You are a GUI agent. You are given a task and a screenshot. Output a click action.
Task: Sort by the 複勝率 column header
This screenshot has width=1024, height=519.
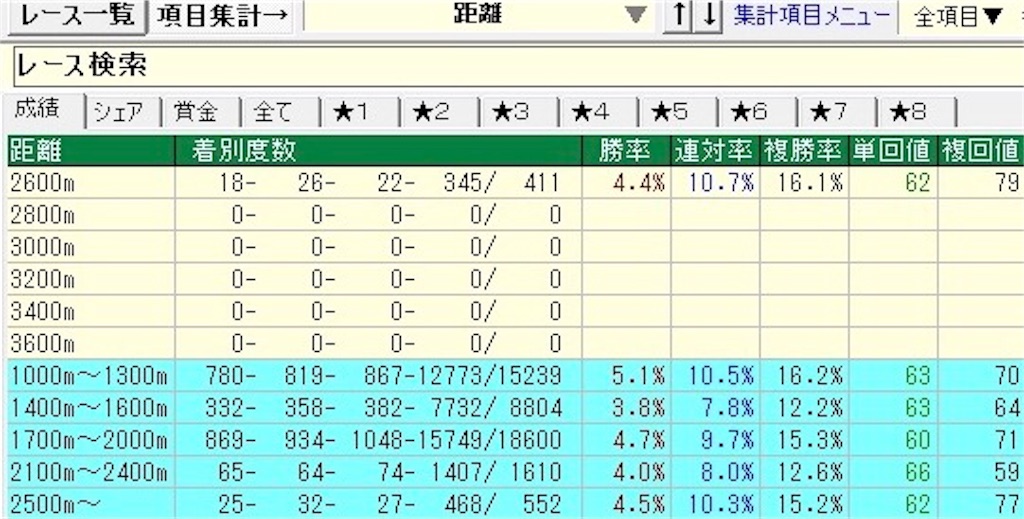click(804, 151)
